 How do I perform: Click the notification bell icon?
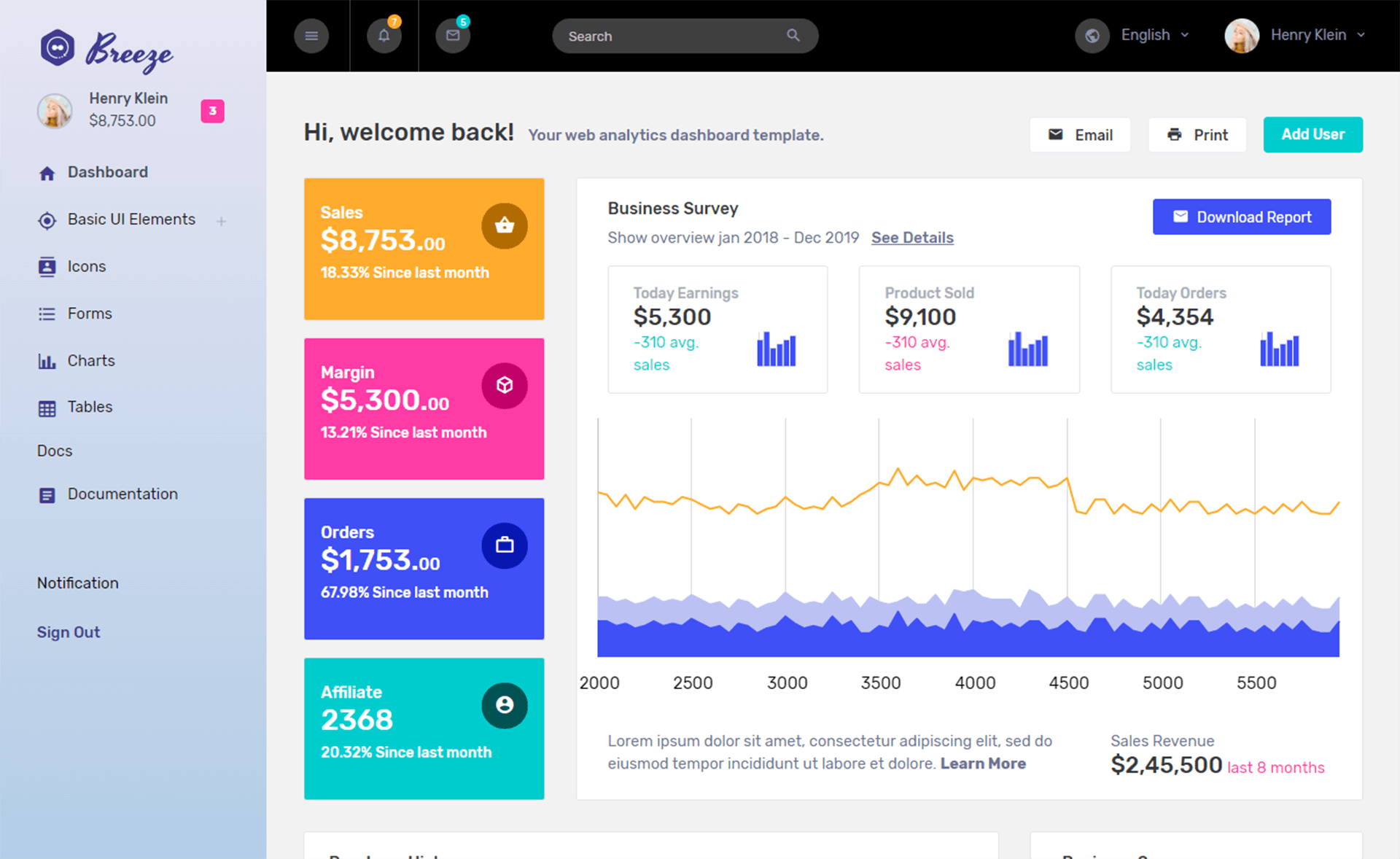tap(383, 35)
